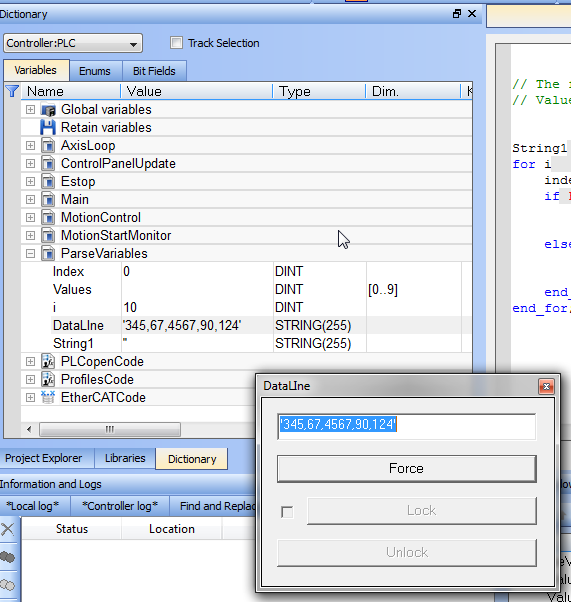Expand the MotionStartMonitor node
The image size is (571, 602).
pyautogui.click(x=30, y=236)
